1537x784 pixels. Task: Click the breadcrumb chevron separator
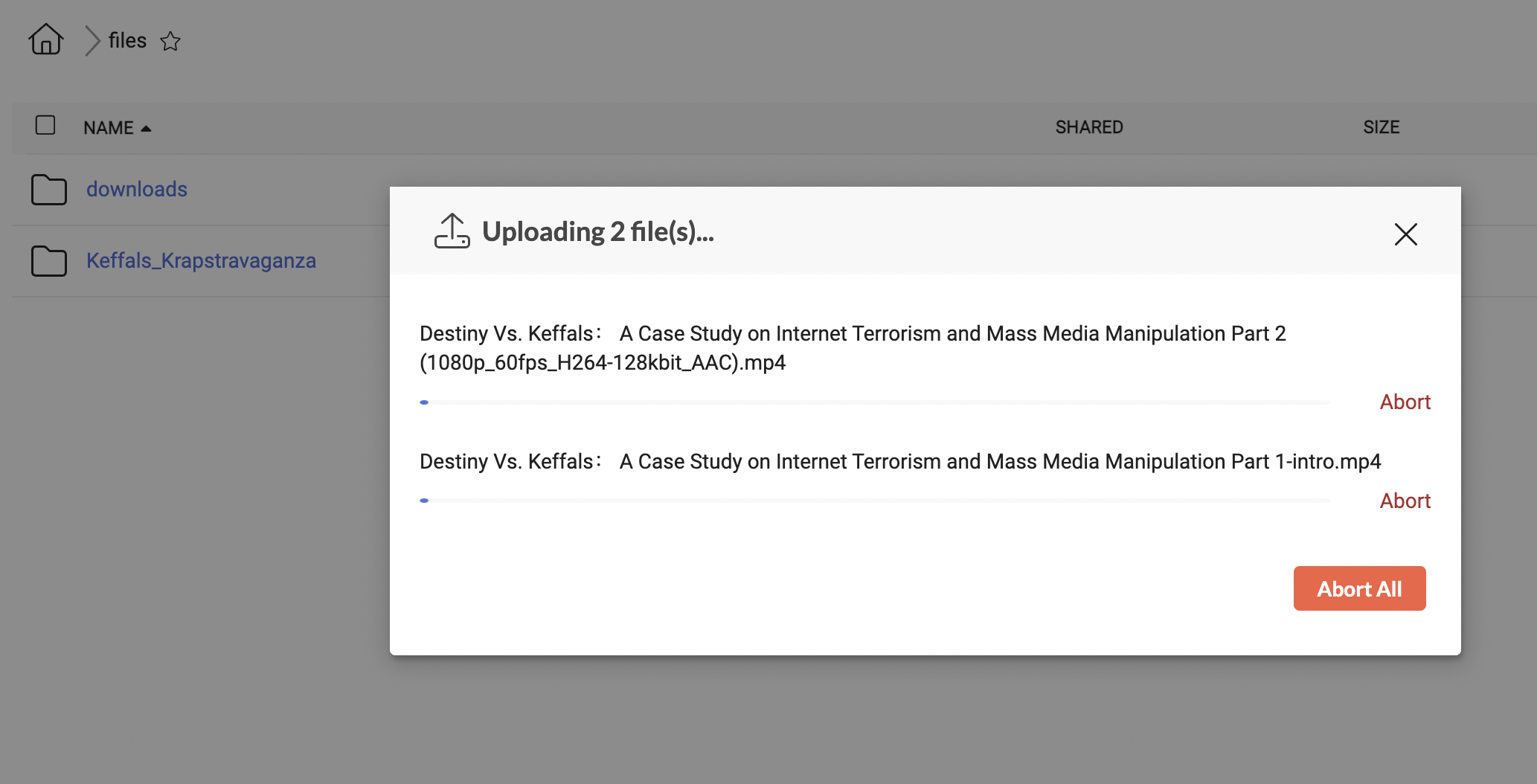point(92,41)
